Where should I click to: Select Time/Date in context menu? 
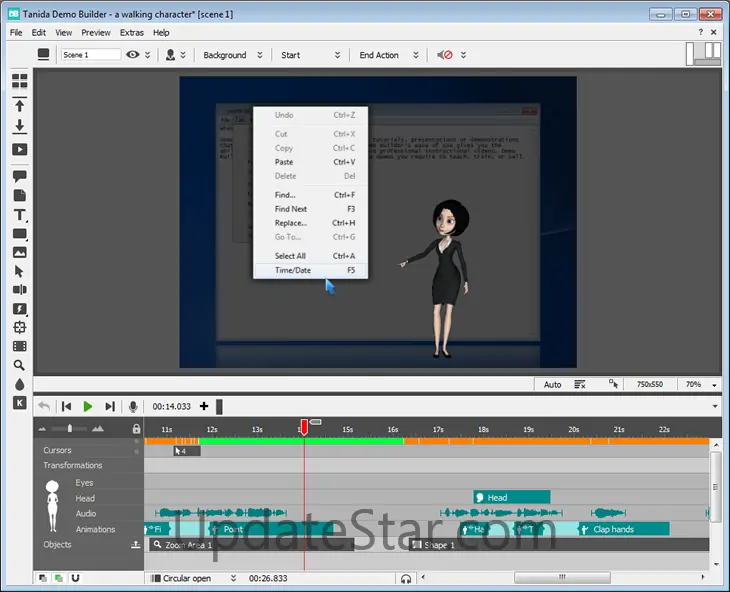pos(293,270)
